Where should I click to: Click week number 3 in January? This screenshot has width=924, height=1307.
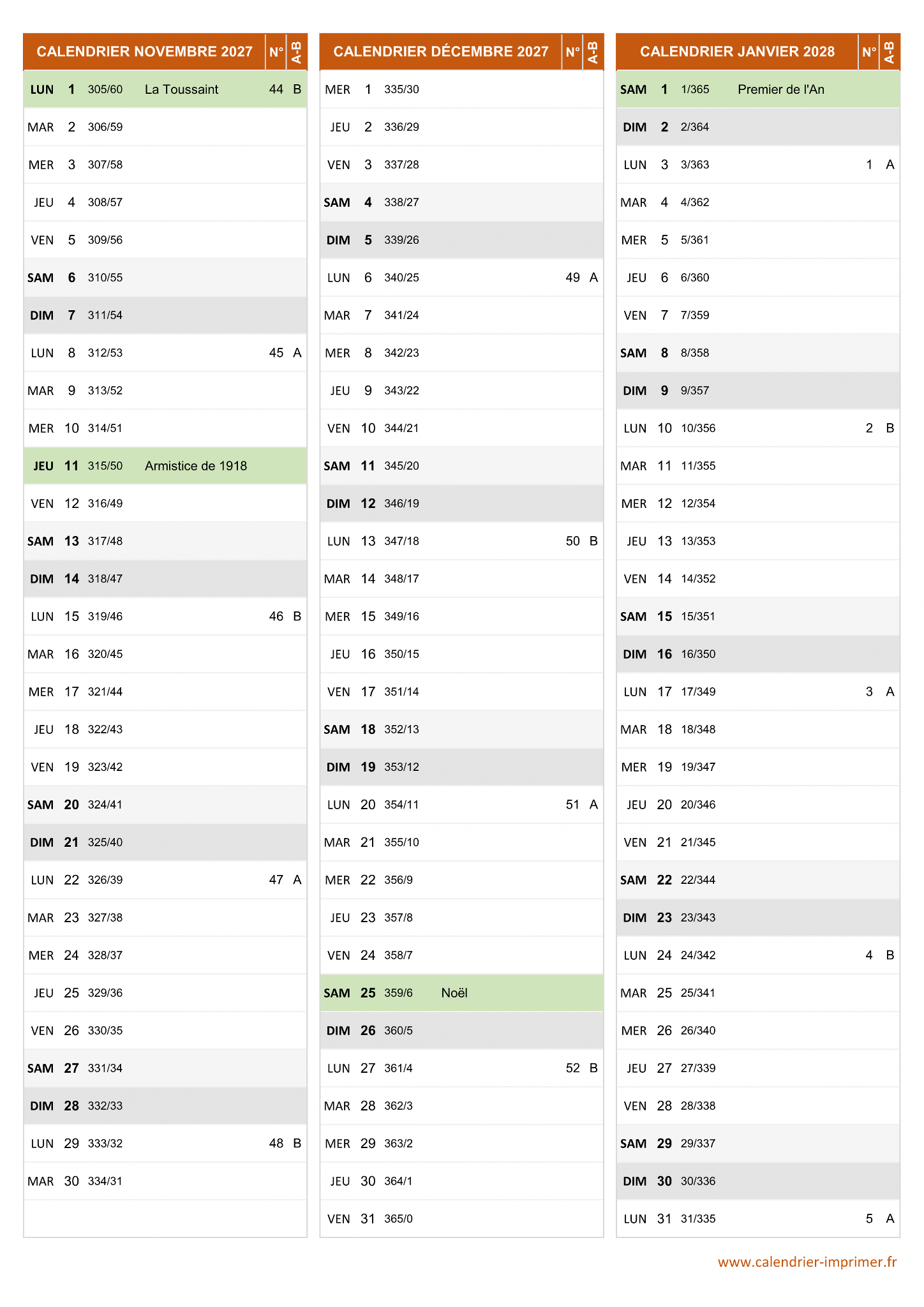tap(869, 692)
